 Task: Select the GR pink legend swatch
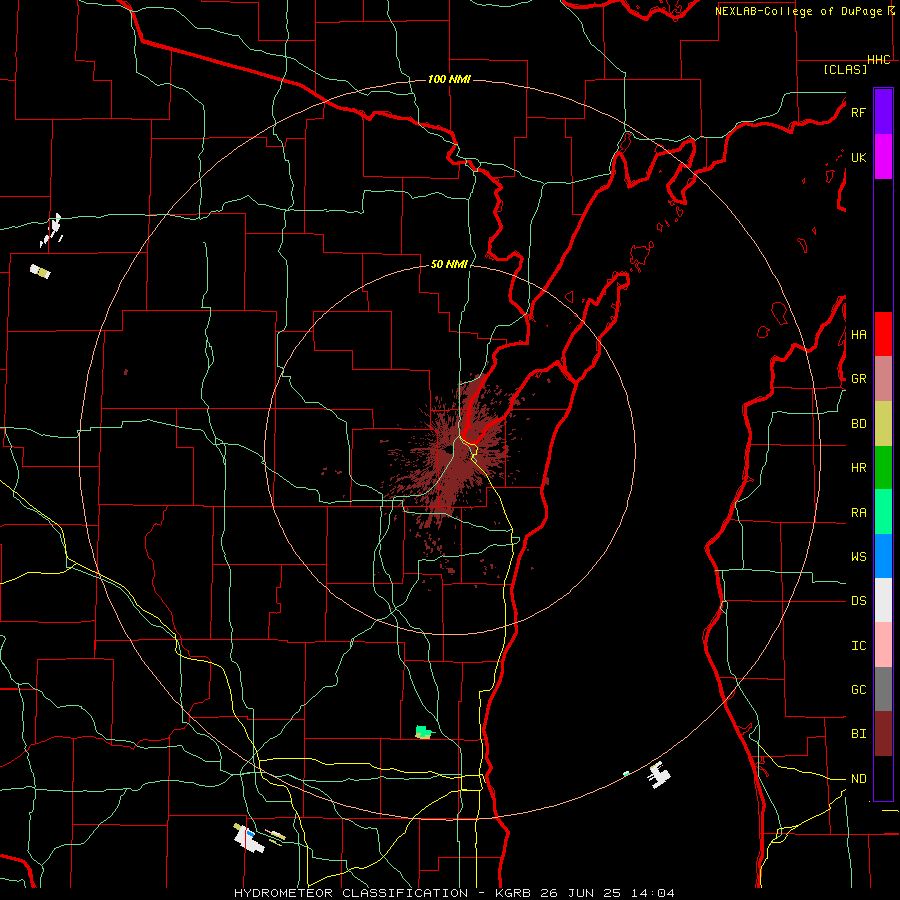point(883,379)
